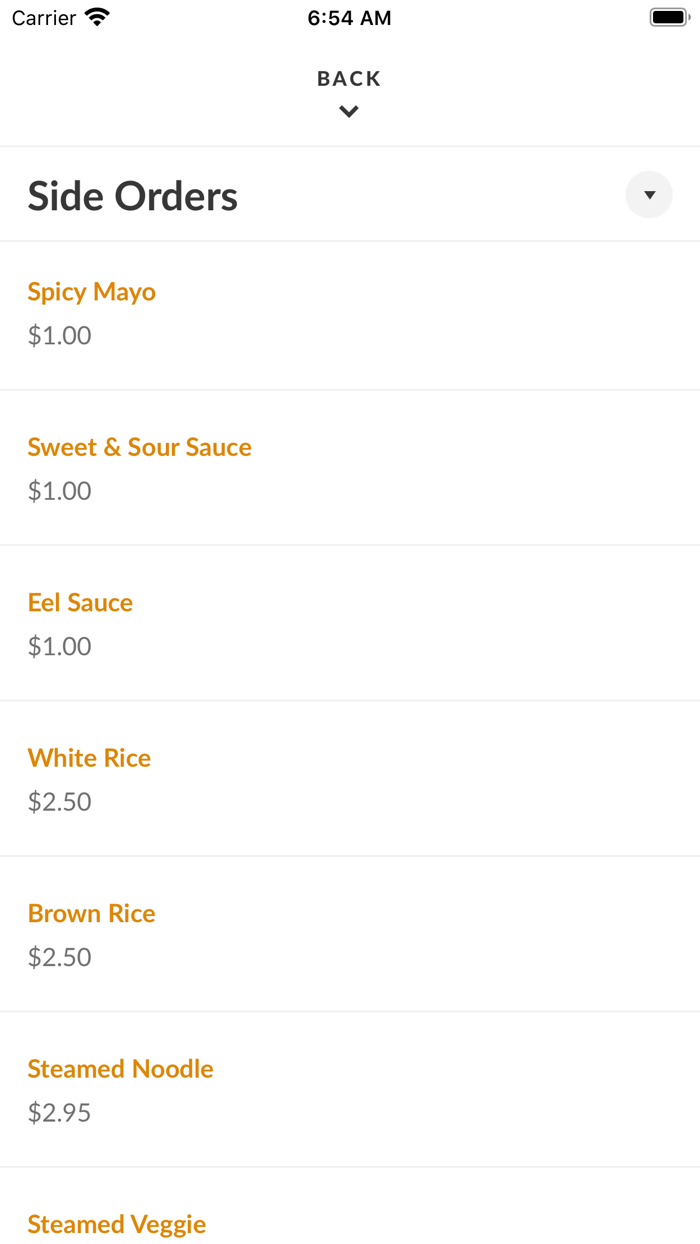
Task: Open the Side Orders category dropdown arrow
Action: (x=649, y=195)
